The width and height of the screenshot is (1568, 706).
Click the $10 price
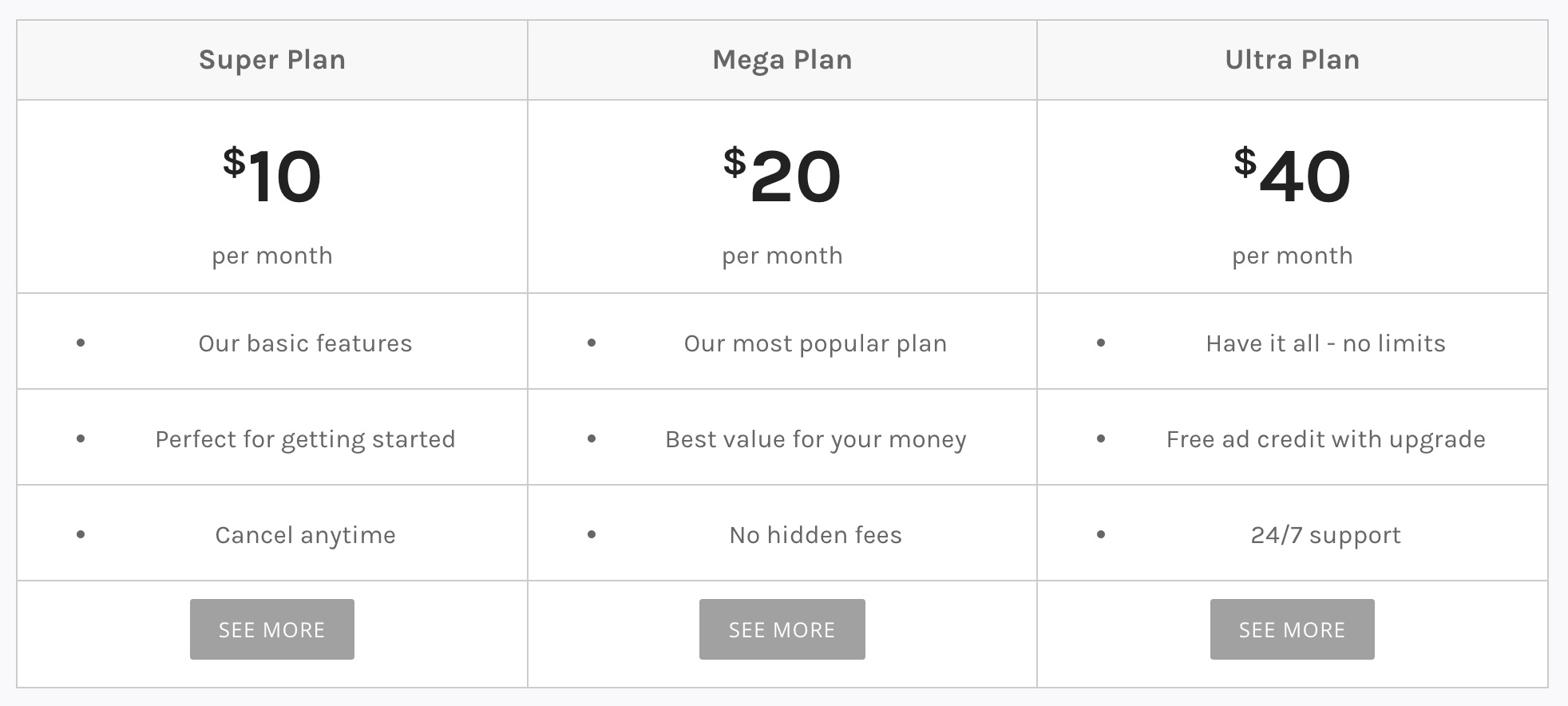(272, 175)
